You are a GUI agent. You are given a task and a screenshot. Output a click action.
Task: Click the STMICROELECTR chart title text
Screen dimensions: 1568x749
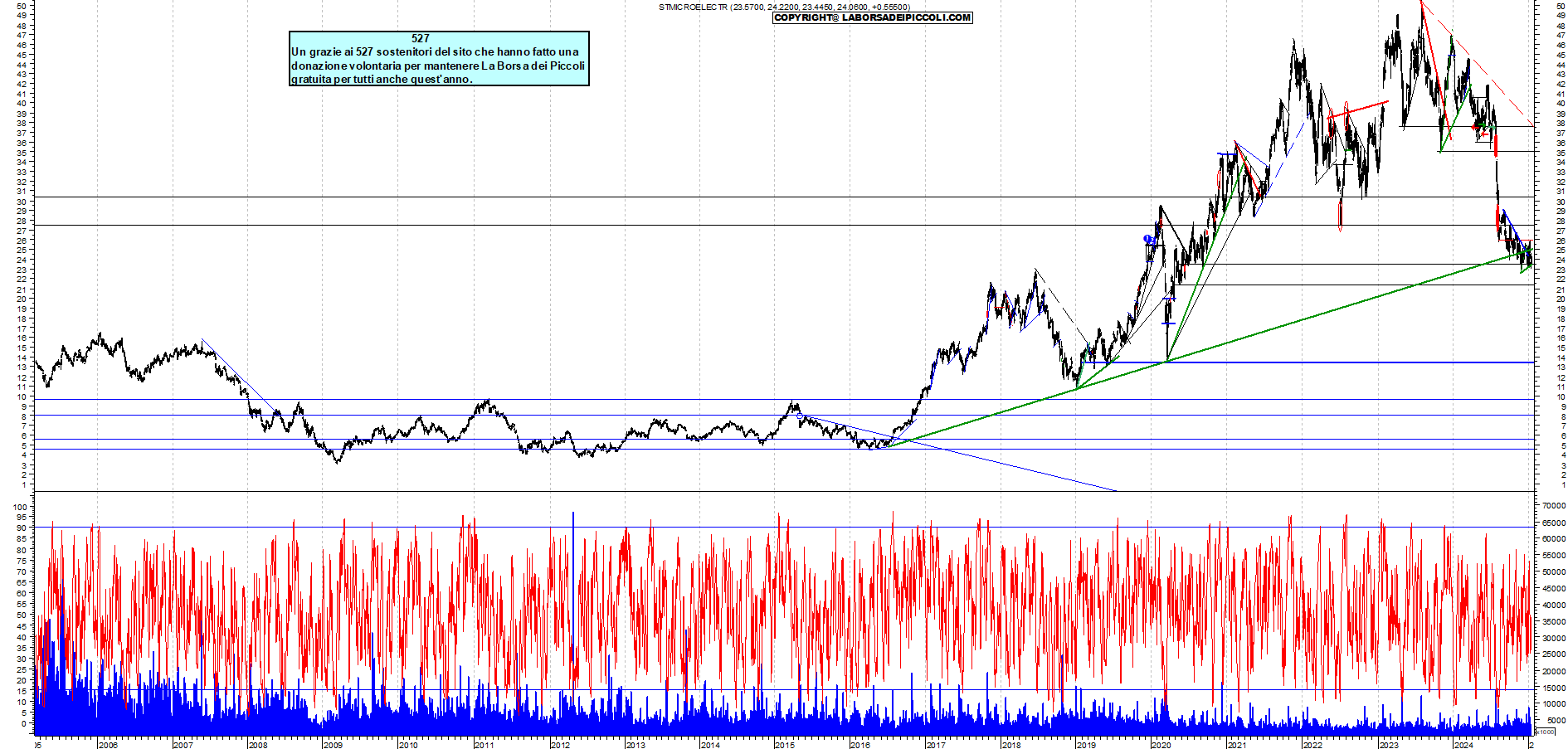point(784,7)
